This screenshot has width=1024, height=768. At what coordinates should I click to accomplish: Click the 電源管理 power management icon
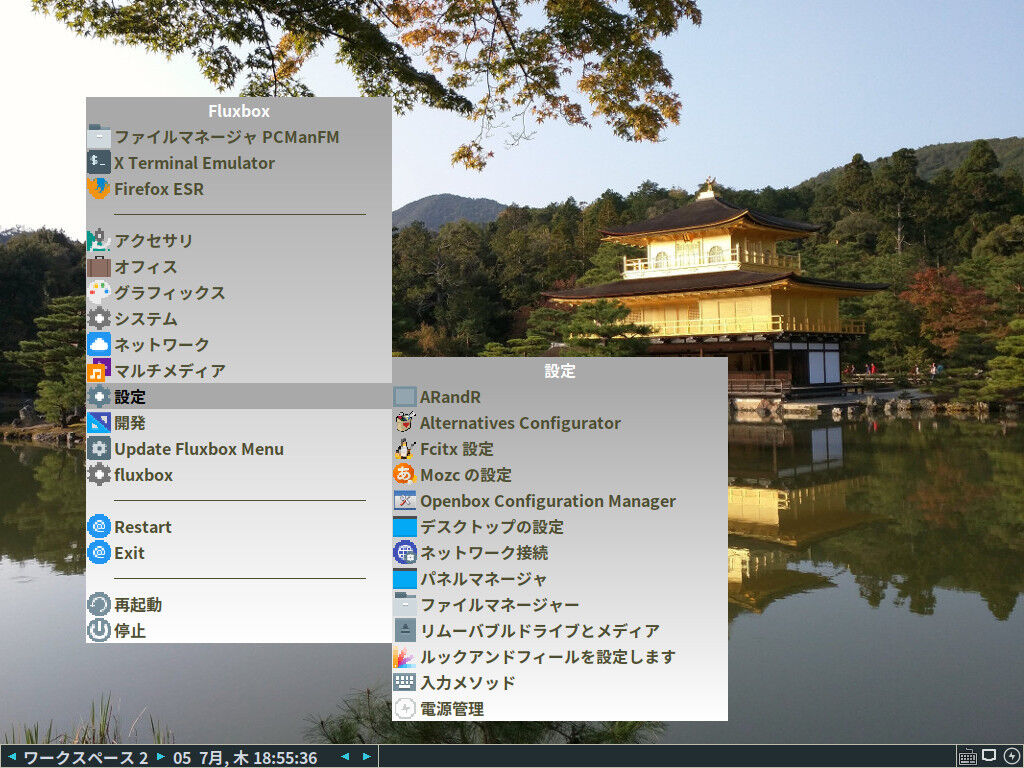[x=405, y=709]
